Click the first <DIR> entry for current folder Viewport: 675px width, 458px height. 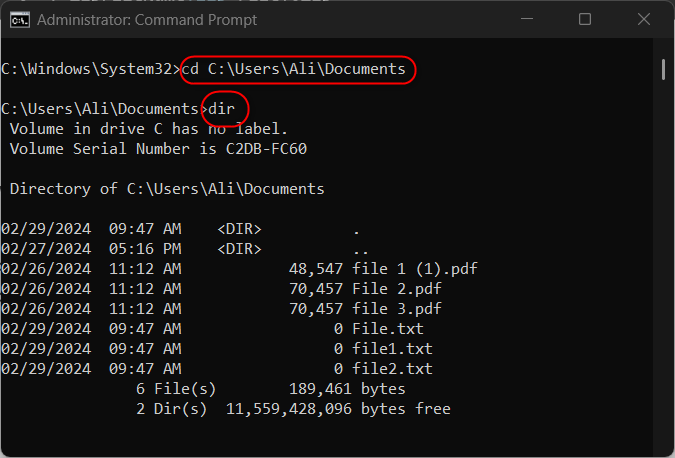[x=239, y=229]
